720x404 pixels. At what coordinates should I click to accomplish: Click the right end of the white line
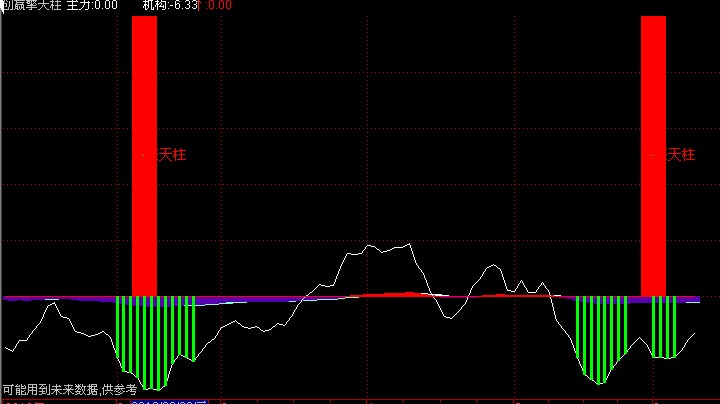(x=694, y=333)
